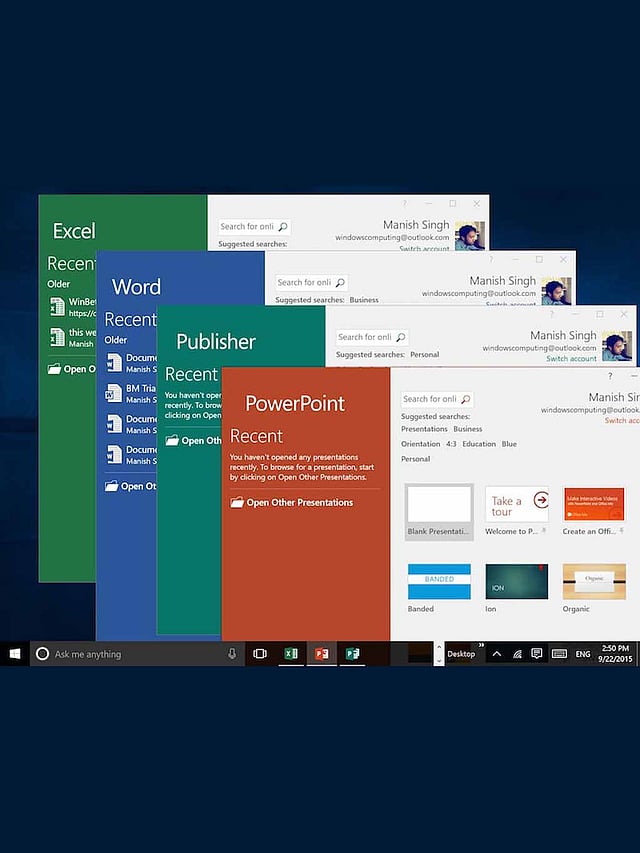Select the Education suggested search
640x853 pixels.
click(x=478, y=444)
